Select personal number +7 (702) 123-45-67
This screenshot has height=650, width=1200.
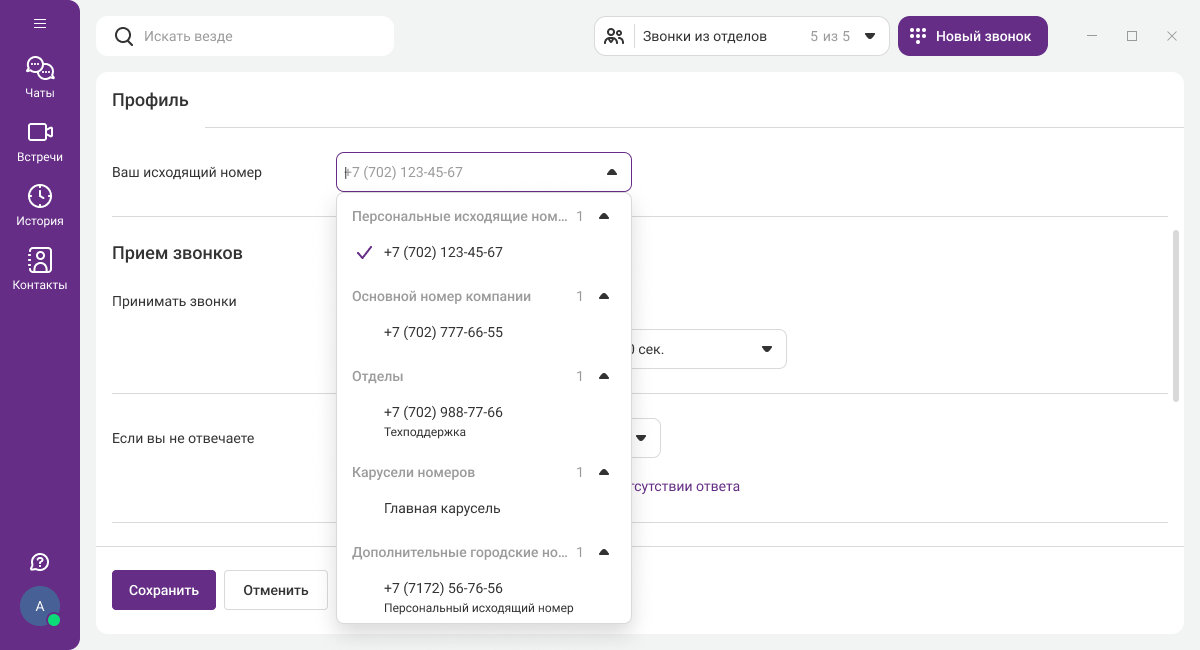click(443, 252)
